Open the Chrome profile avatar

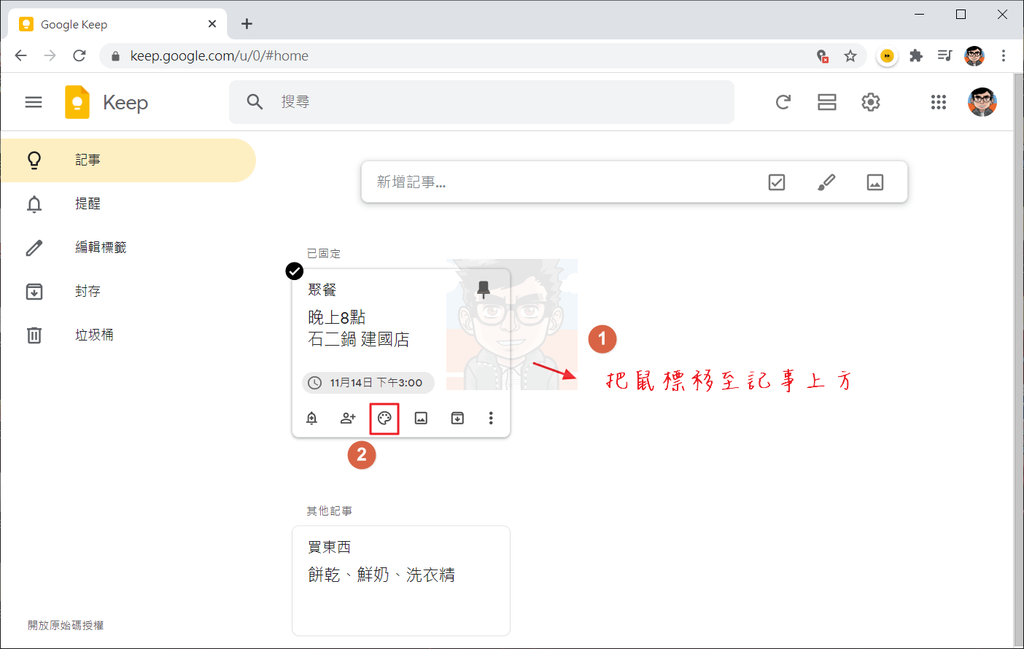pos(974,55)
